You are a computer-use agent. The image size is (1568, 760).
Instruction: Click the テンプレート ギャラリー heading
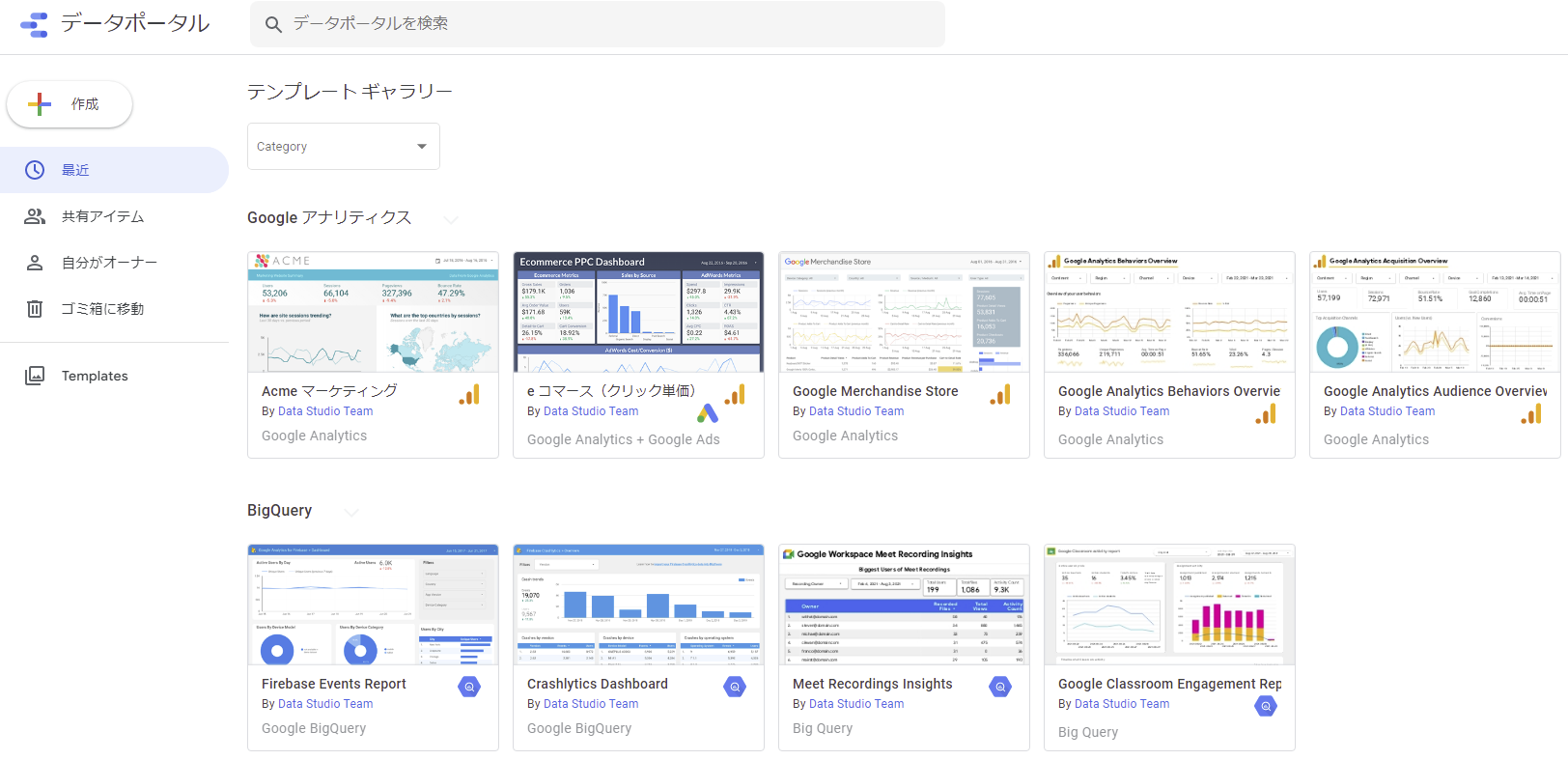pyautogui.click(x=350, y=92)
